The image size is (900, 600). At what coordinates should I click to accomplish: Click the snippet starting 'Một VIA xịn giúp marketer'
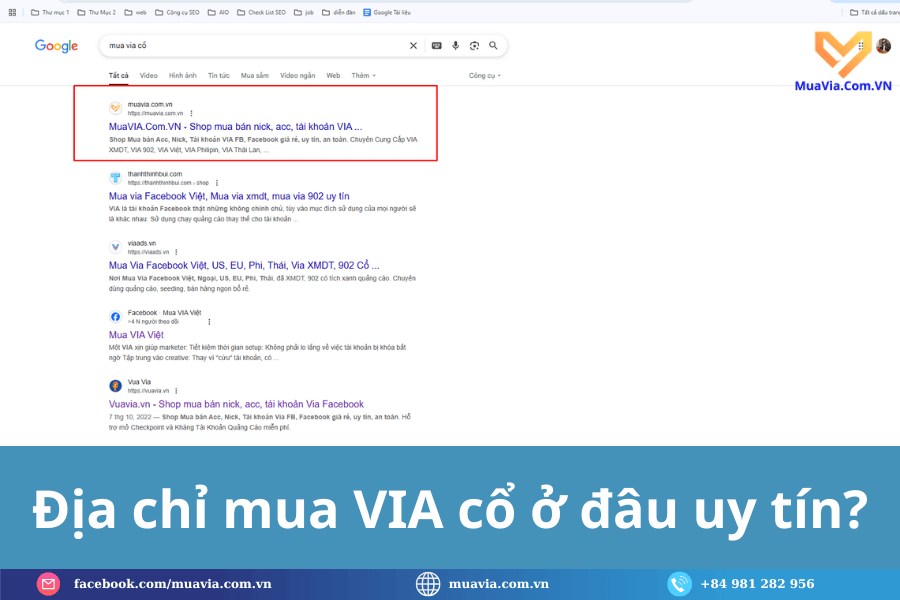pos(257,353)
